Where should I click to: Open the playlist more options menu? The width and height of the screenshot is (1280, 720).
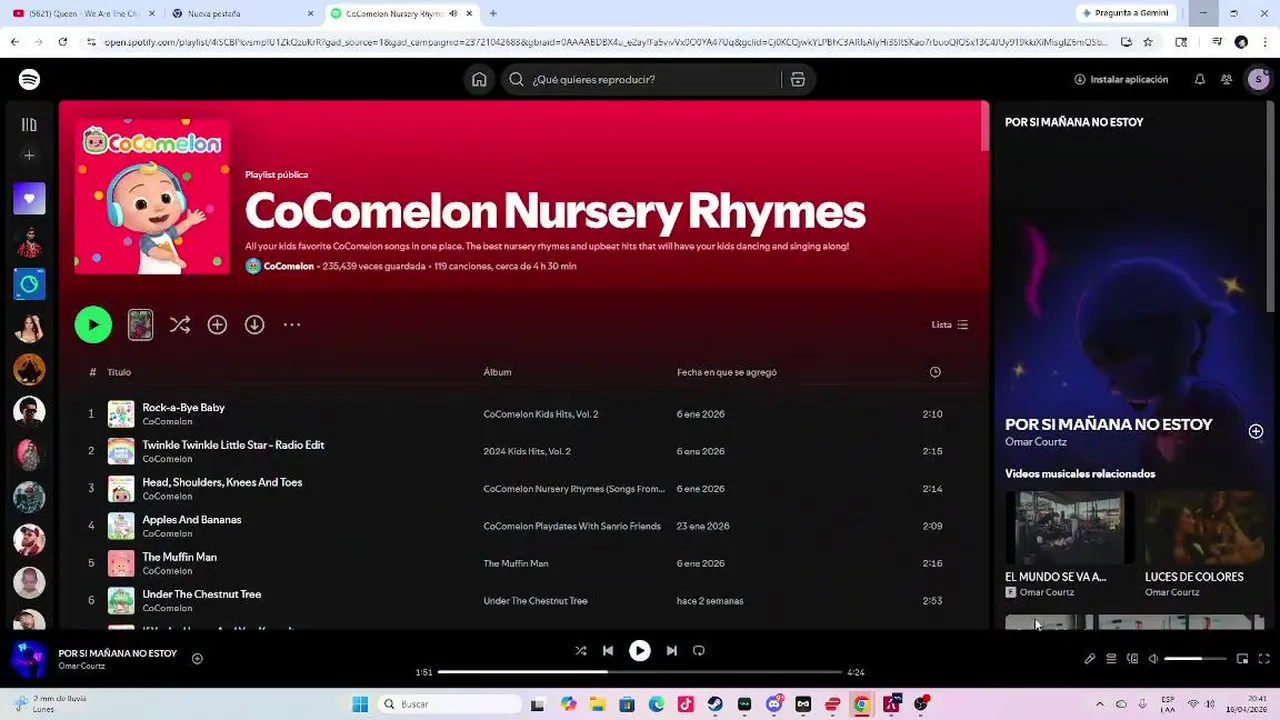(x=292, y=324)
